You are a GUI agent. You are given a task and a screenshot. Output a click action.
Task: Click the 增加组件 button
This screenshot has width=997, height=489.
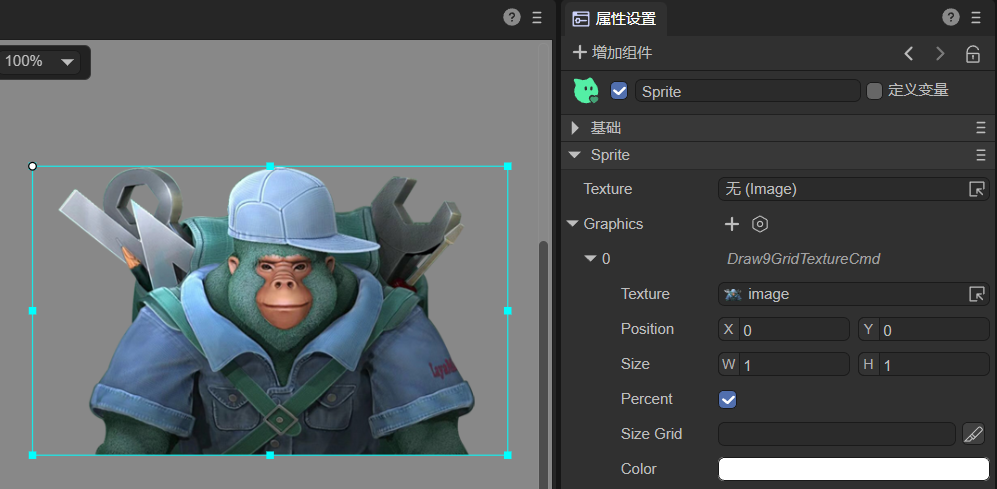612,53
